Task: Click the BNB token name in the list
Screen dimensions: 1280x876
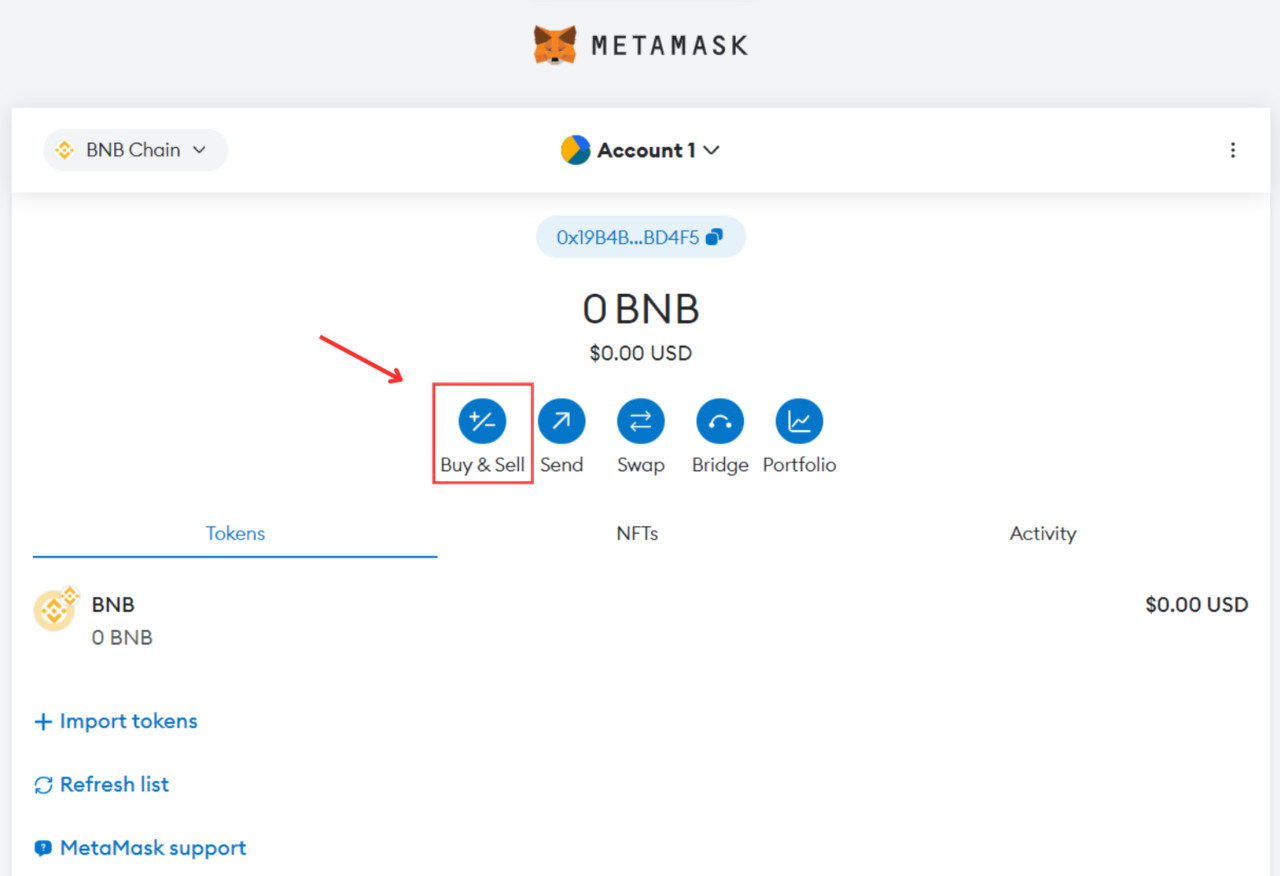Action: (x=113, y=605)
